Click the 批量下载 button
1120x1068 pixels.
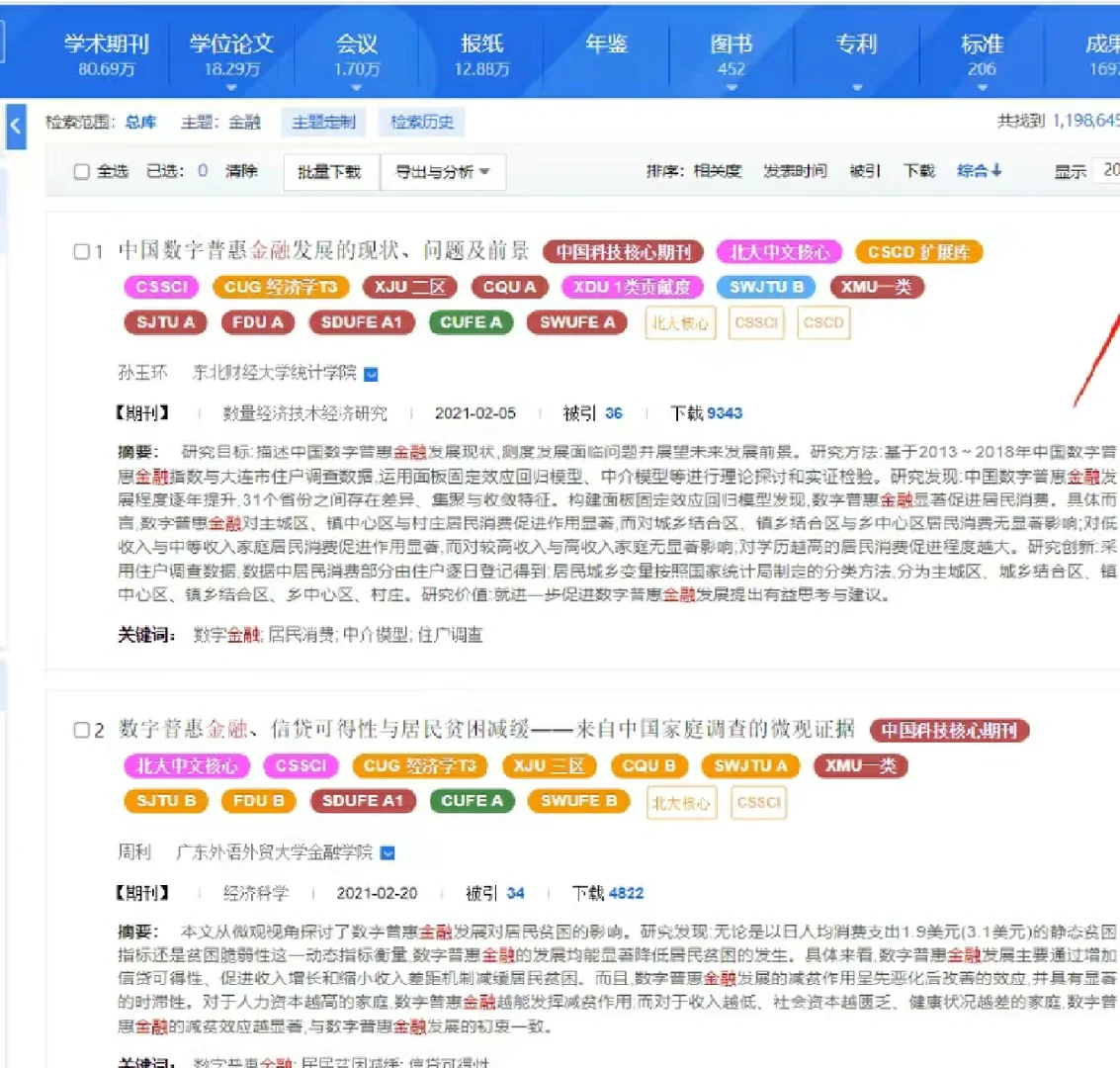click(x=330, y=171)
